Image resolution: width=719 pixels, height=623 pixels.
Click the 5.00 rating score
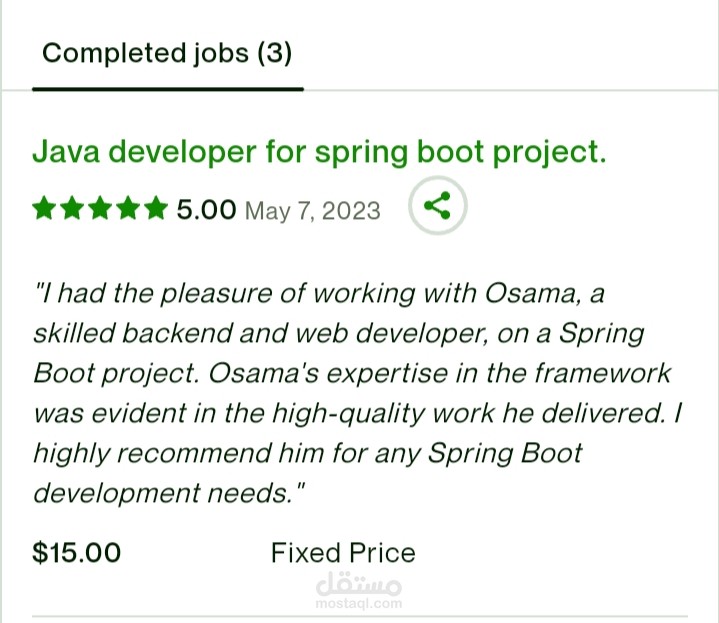206,210
